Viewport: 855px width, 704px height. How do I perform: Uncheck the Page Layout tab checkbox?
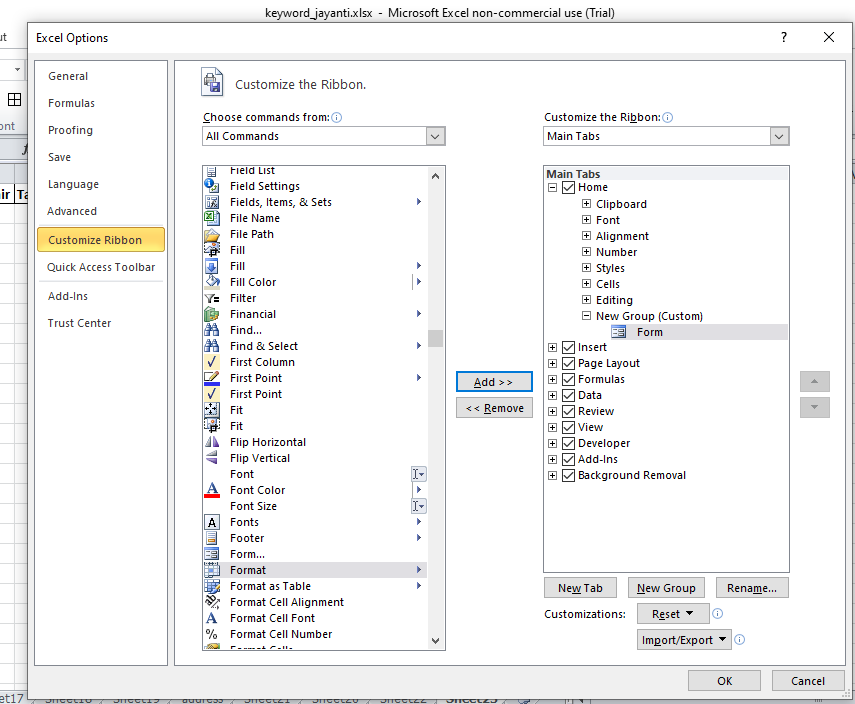568,364
